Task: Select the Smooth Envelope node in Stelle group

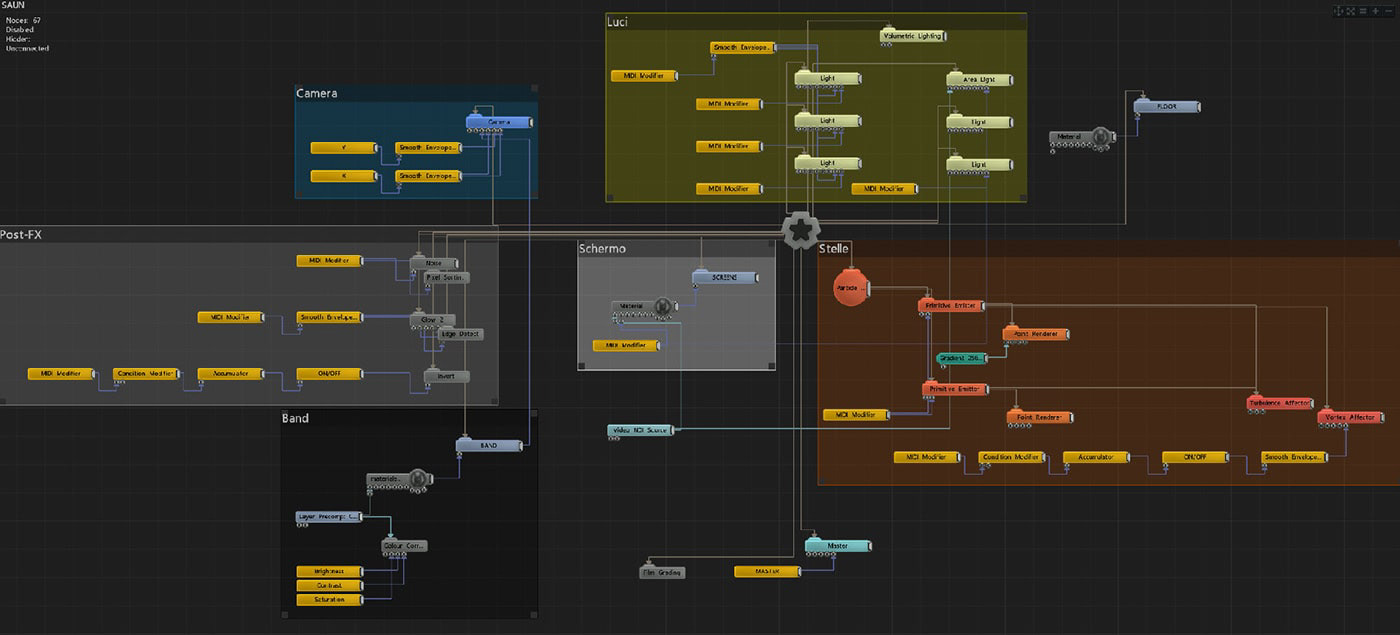Action: click(x=1294, y=457)
